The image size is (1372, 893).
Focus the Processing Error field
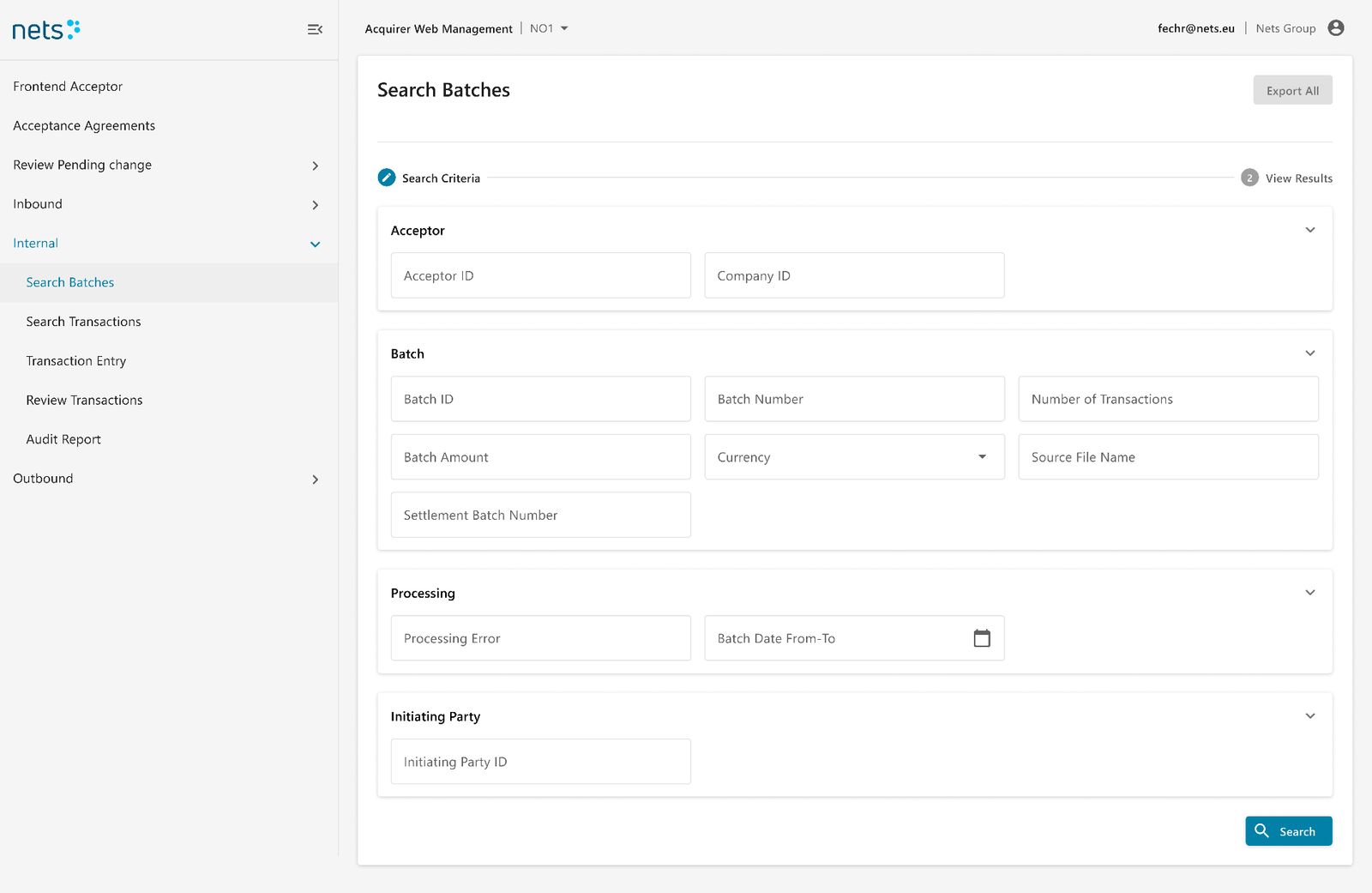pyautogui.click(x=541, y=638)
